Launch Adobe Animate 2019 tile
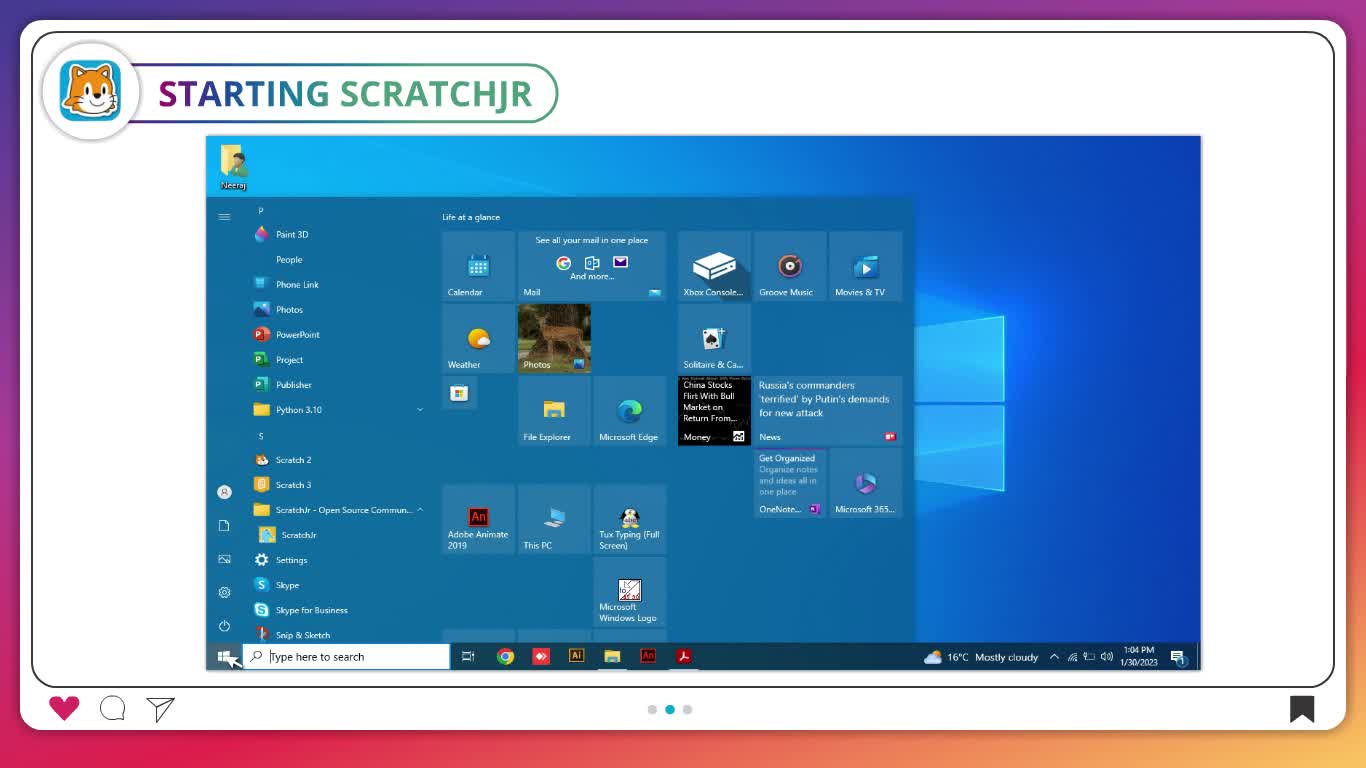Screen dimensions: 1366x768 pos(478,519)
